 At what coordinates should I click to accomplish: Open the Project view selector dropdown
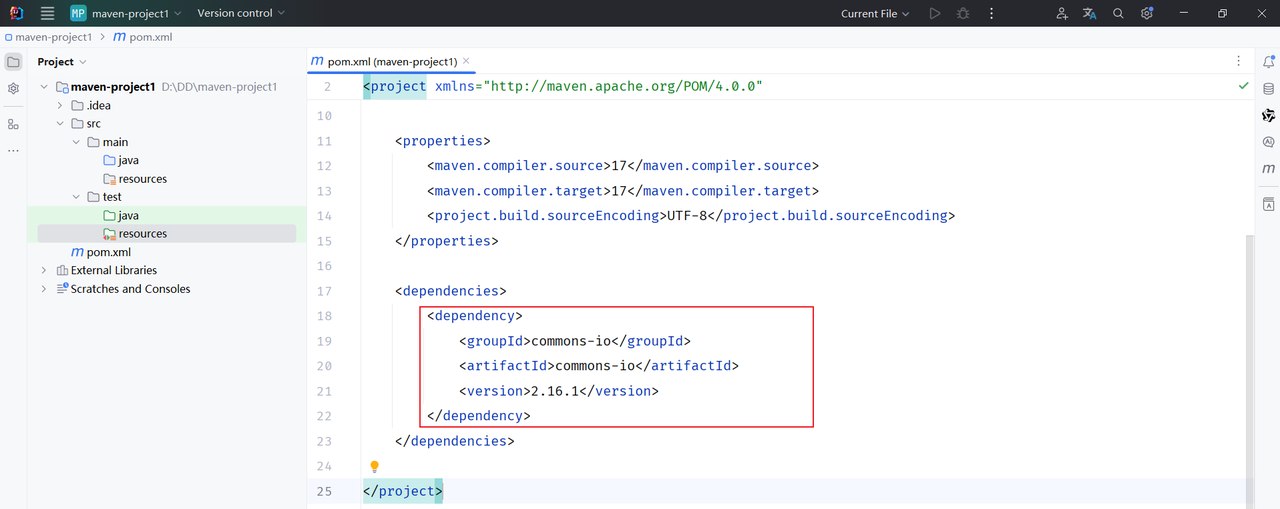click(62, 62)
